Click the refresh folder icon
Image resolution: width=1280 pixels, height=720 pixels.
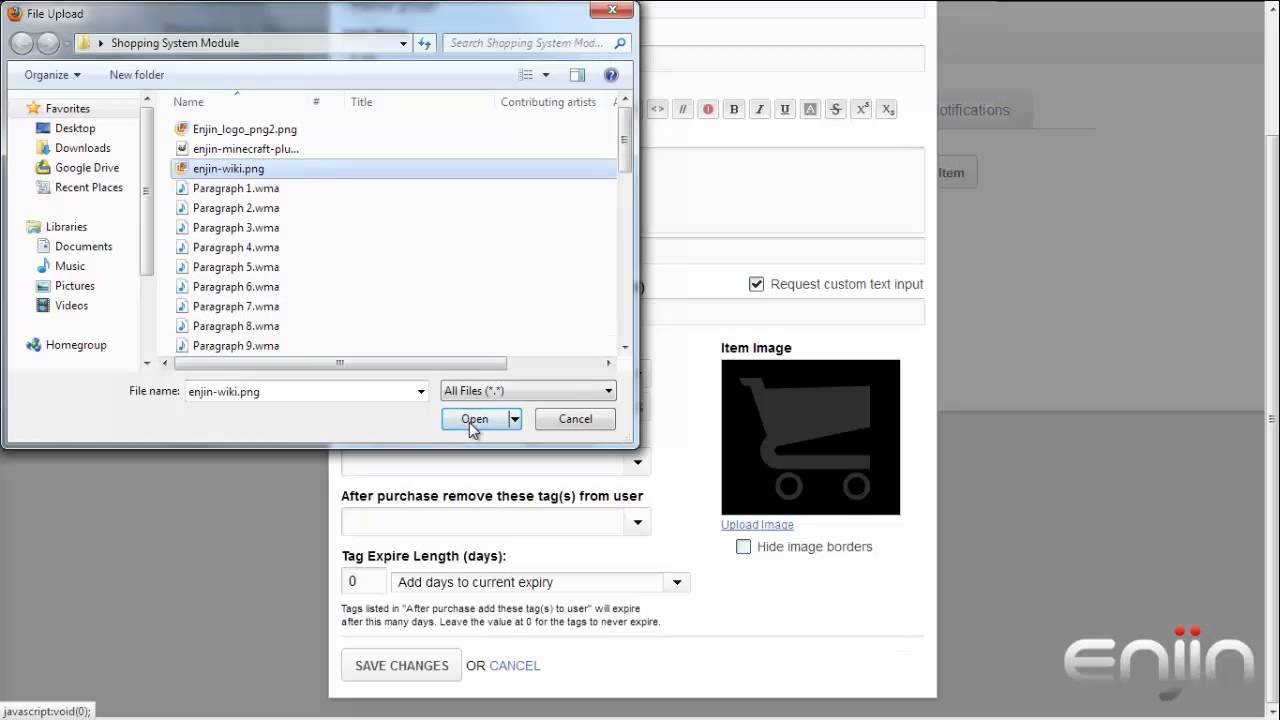pyautogui.click(x=425, y=43)
